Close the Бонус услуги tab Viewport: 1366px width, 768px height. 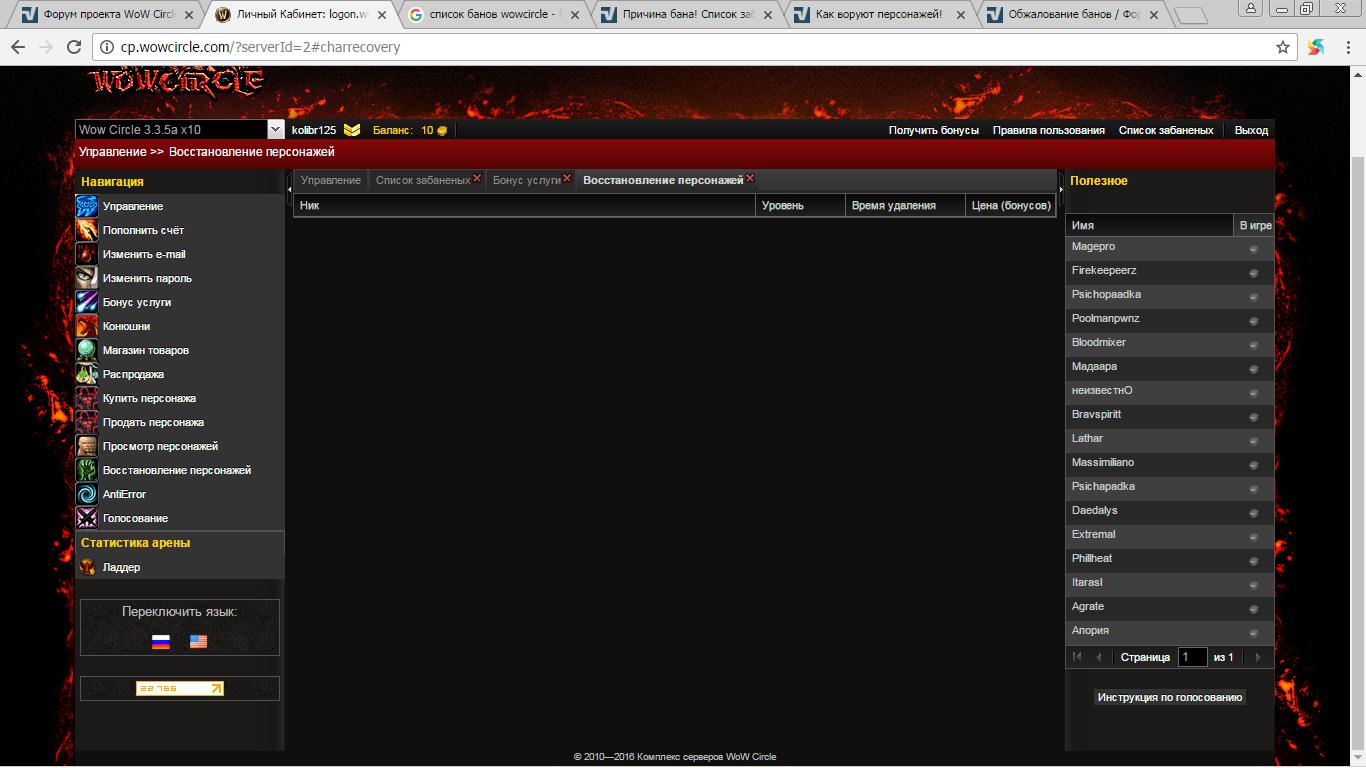coord(567,178)
